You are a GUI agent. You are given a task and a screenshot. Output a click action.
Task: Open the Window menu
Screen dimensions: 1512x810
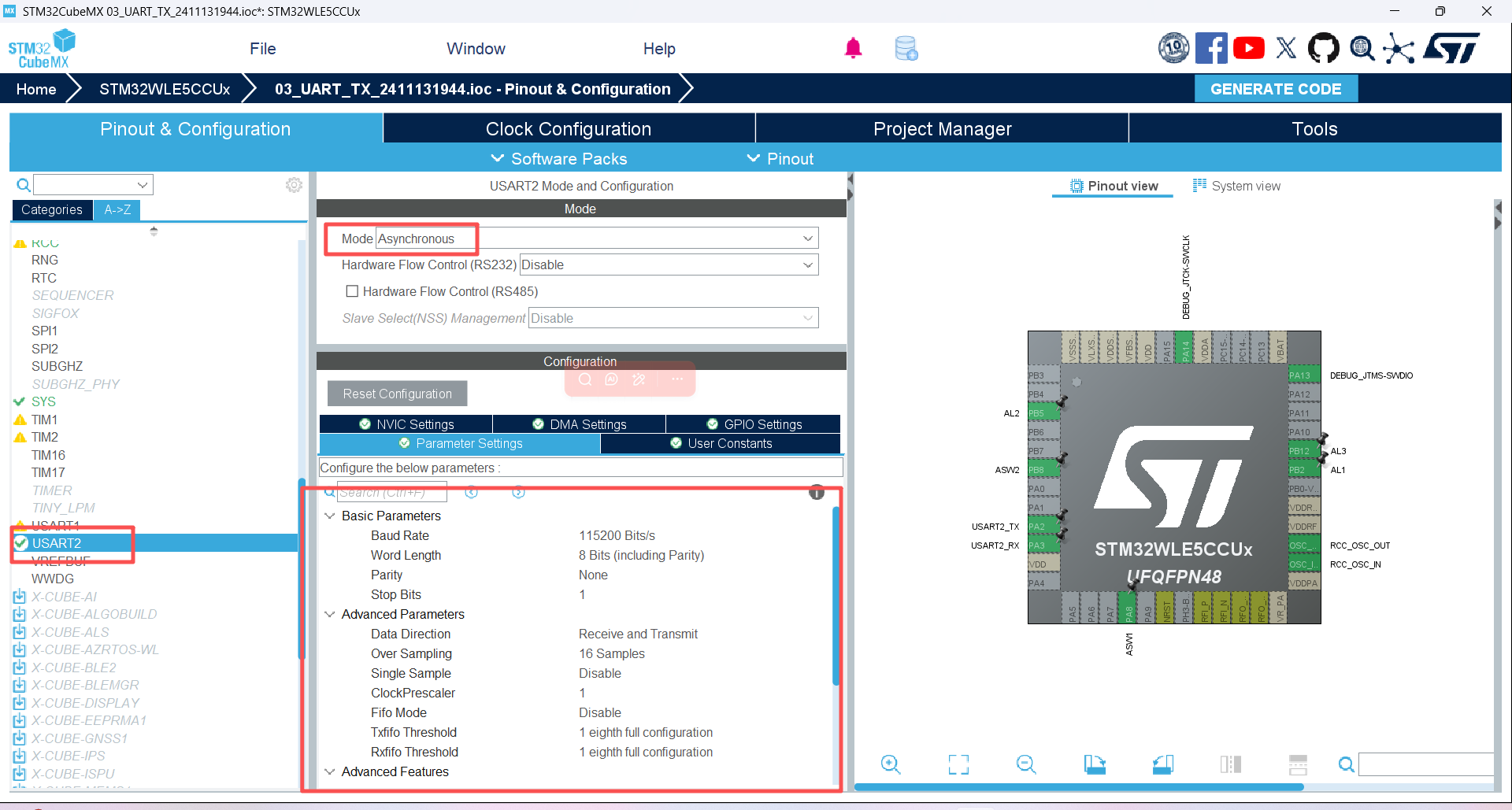[x=476, y=49]
